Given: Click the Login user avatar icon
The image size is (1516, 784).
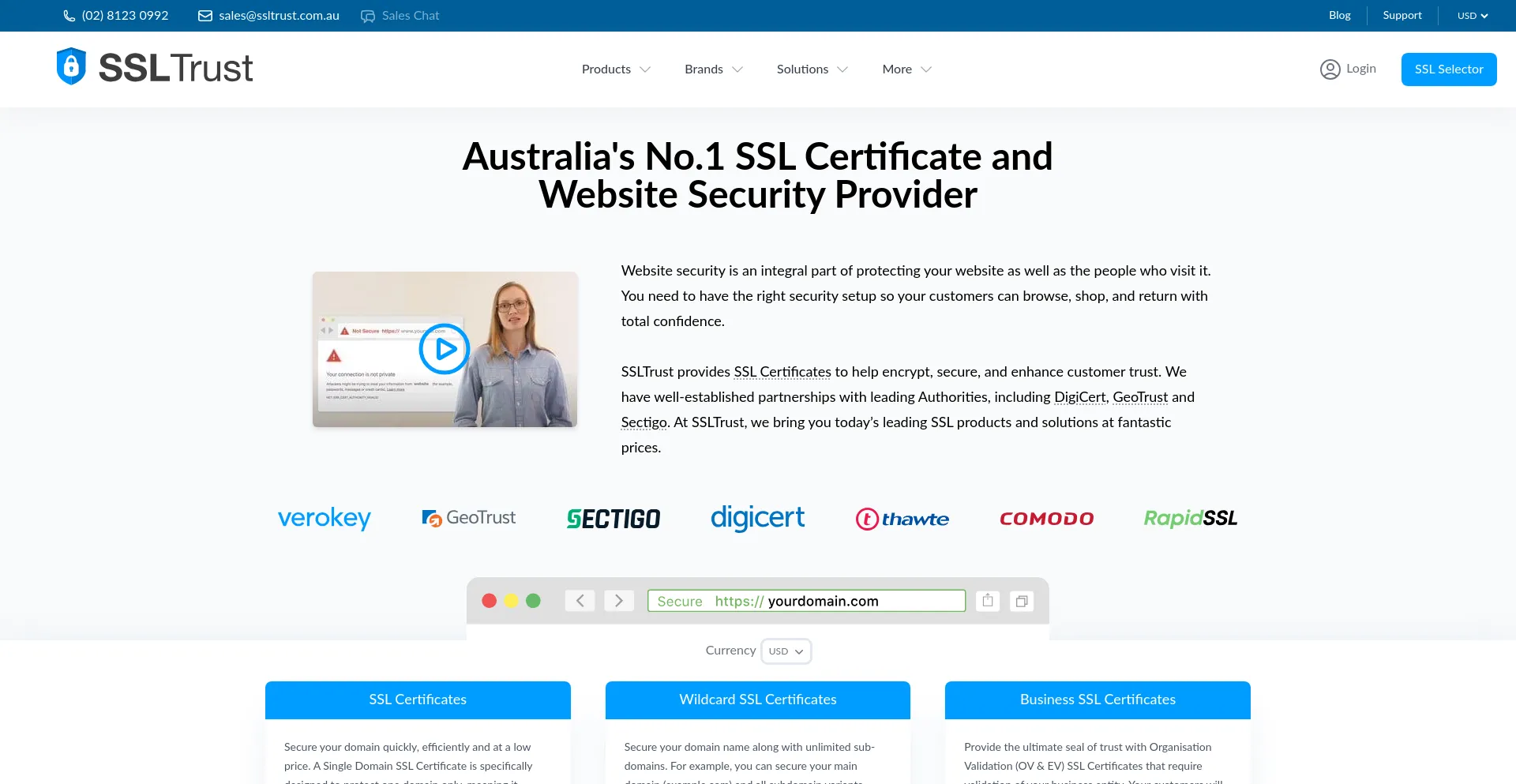Looking at the screenshot, I should (x=1330, y=69).
